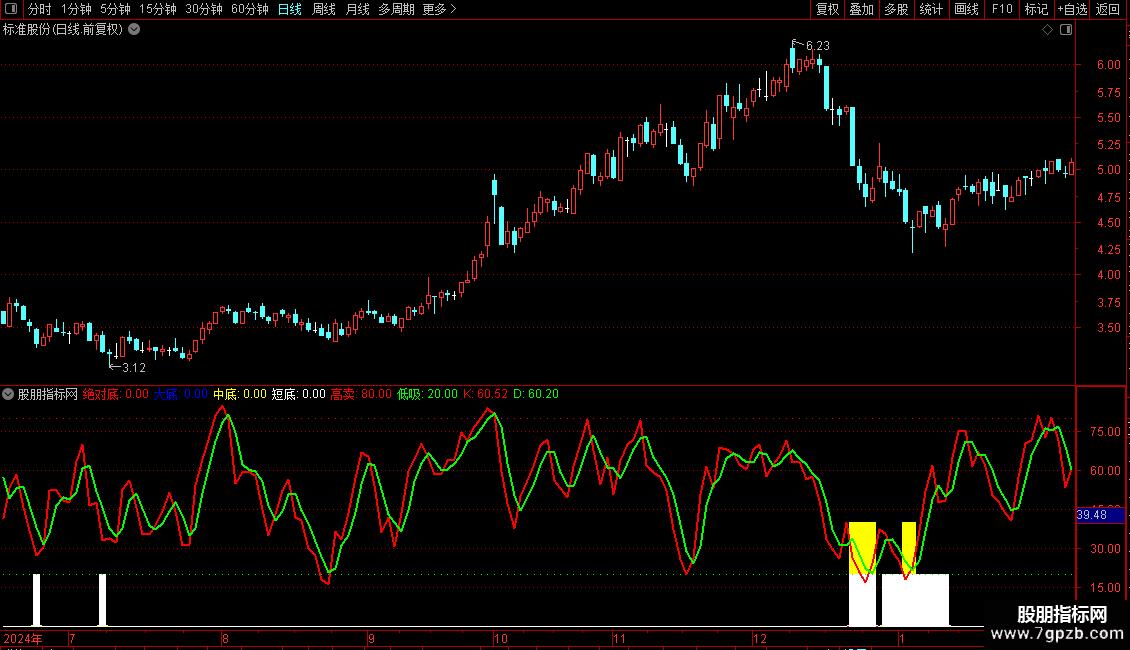The image size is (1130, 650).
Task: Click the 3.12 low price label
Action: pyautogui.click(x=133, y=368)
